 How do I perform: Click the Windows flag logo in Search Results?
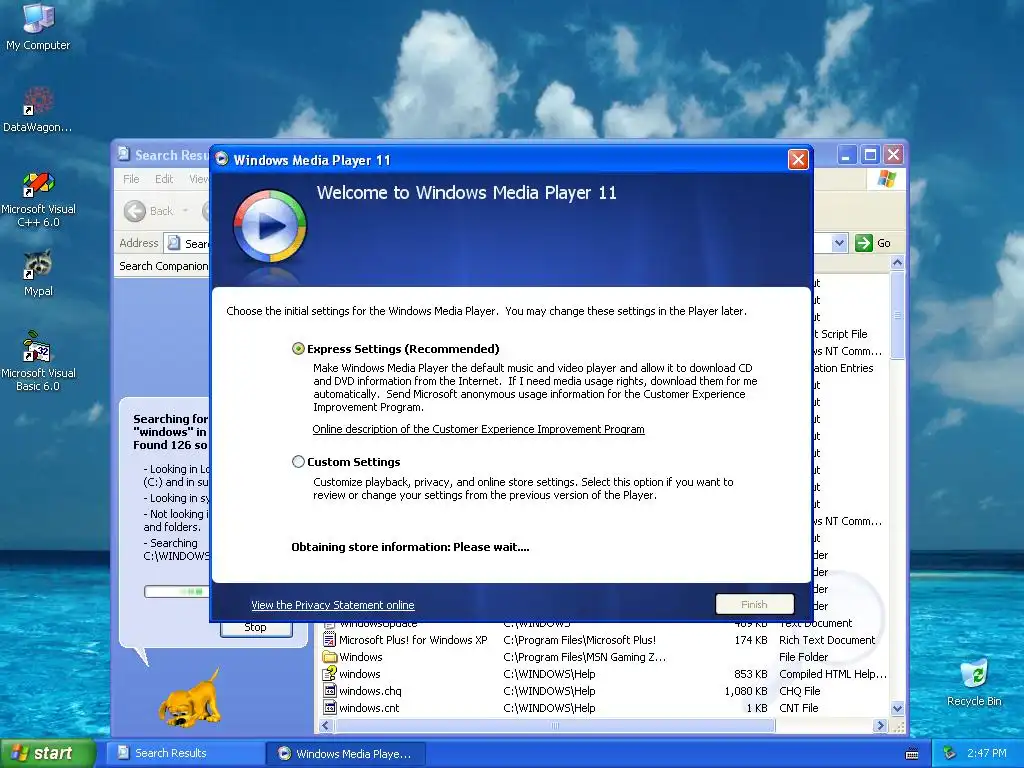click(886, 179)
